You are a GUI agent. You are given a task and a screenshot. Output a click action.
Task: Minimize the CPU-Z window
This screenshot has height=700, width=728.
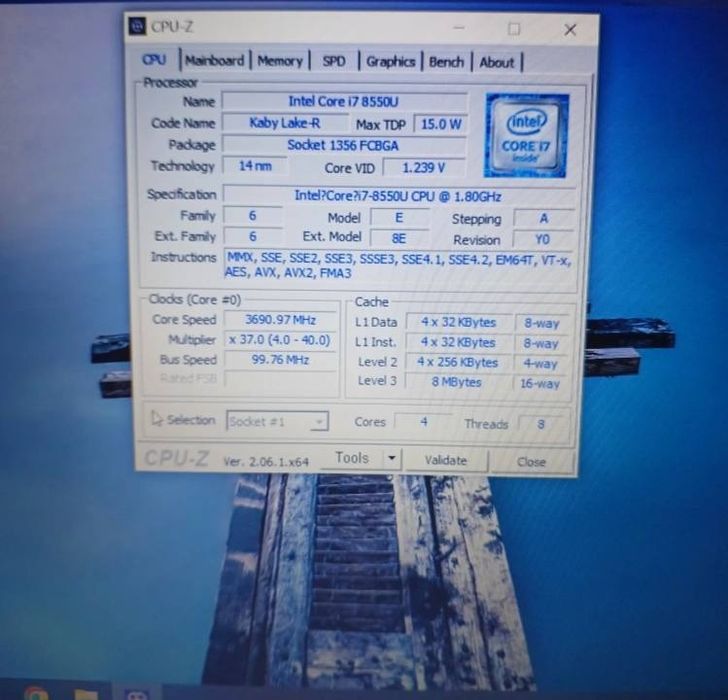point(459,28)
